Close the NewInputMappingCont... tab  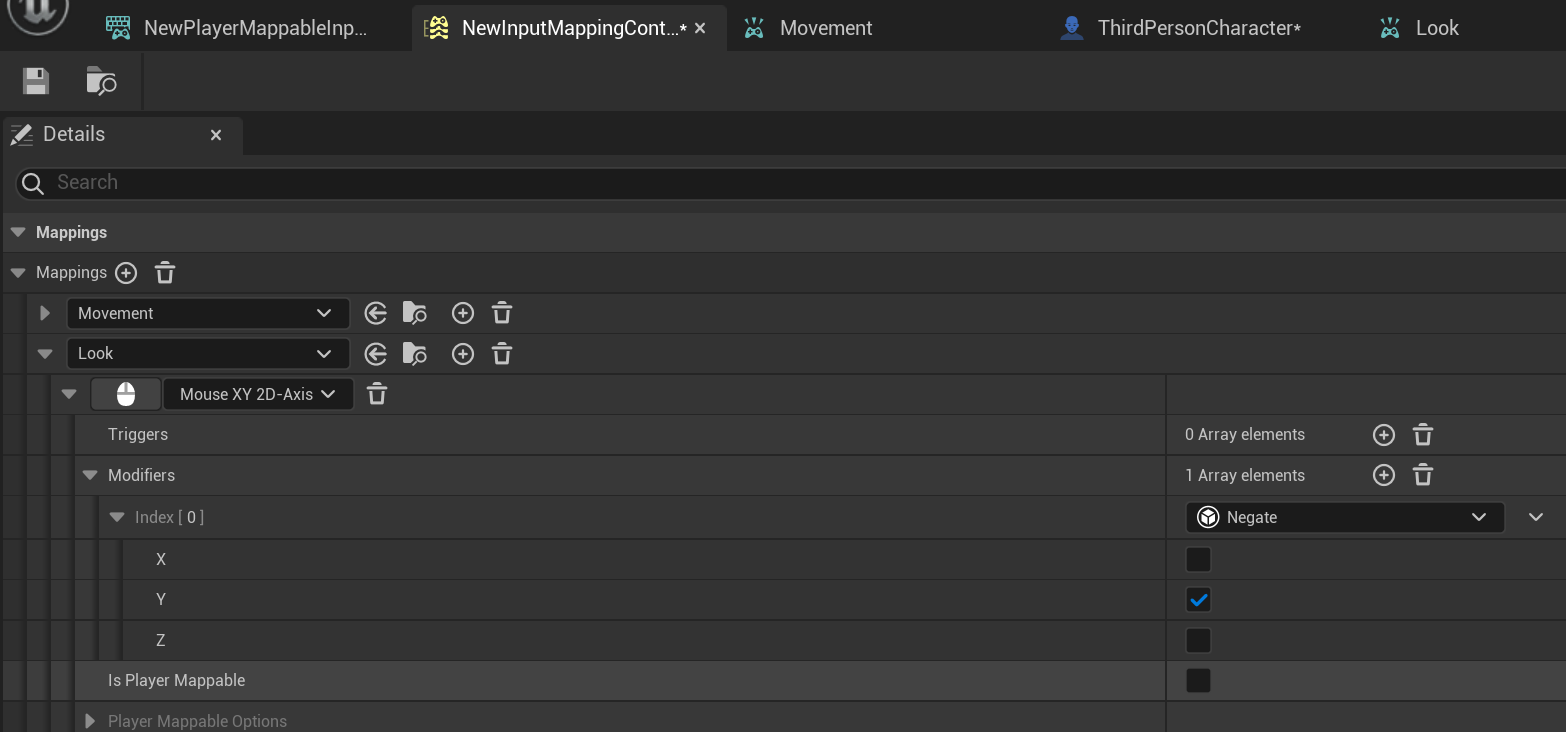click(x=700, y=29)
